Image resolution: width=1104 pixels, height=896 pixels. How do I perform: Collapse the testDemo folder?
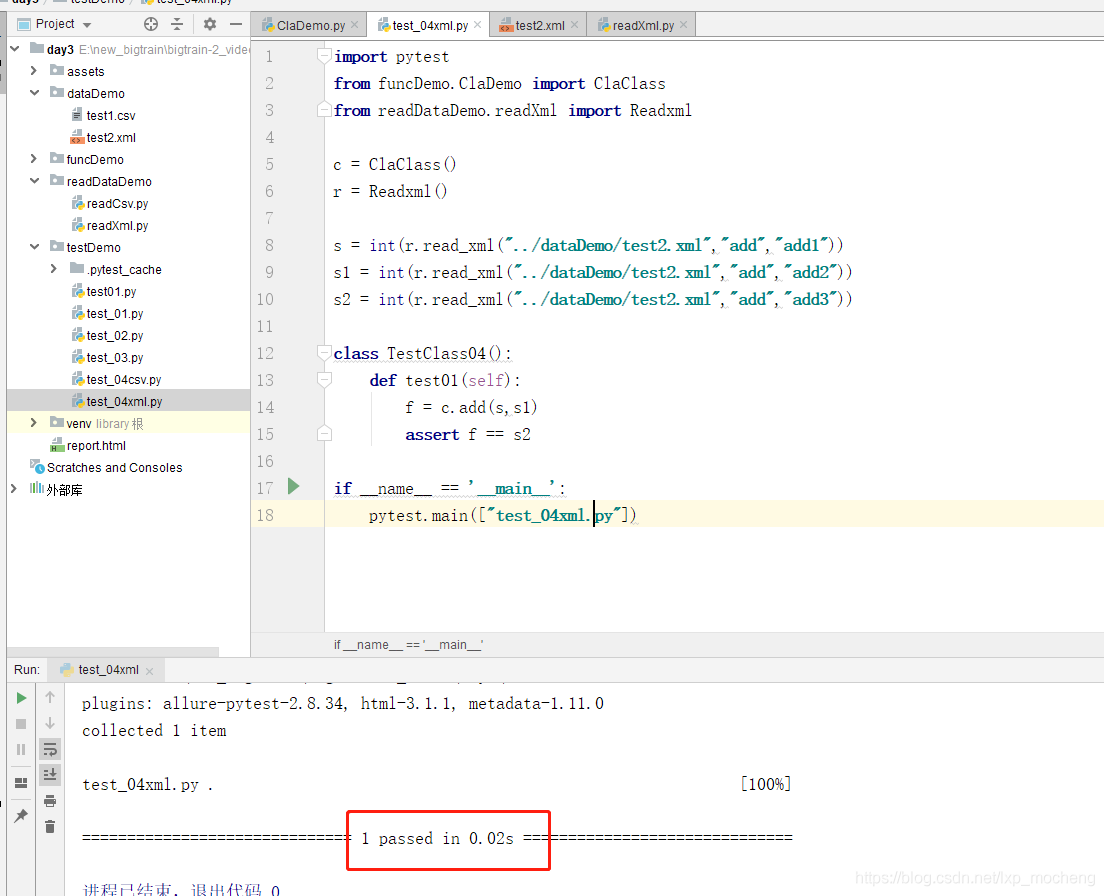[34, 247]
